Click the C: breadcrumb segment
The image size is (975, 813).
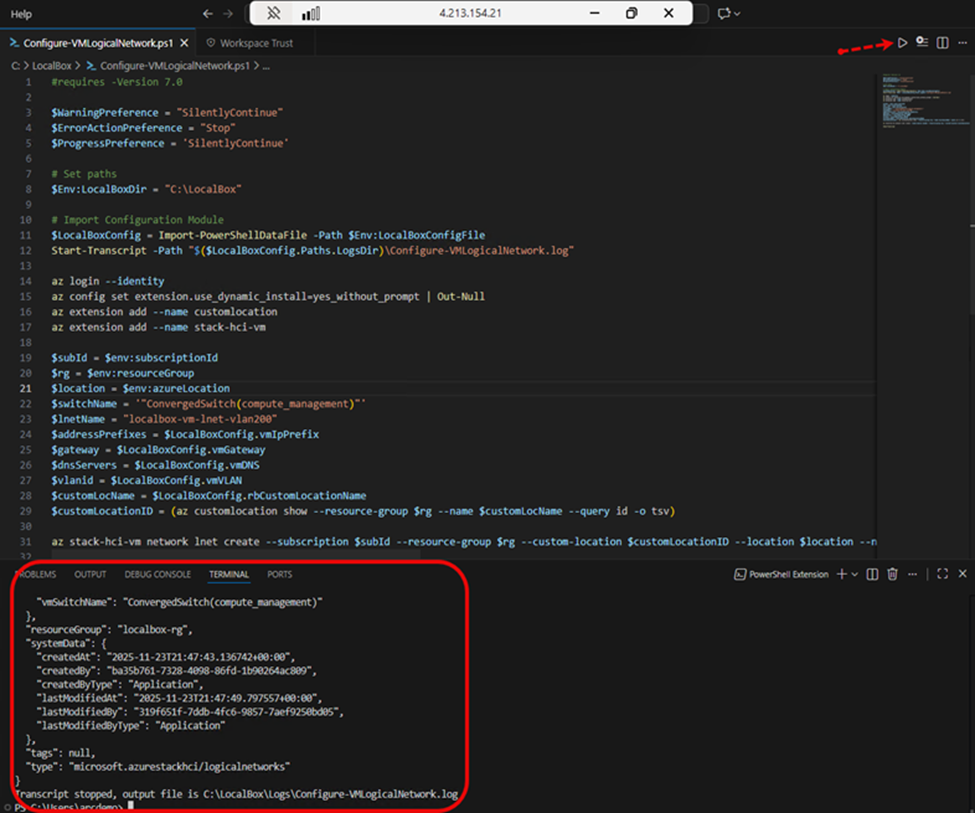[16, 65]
